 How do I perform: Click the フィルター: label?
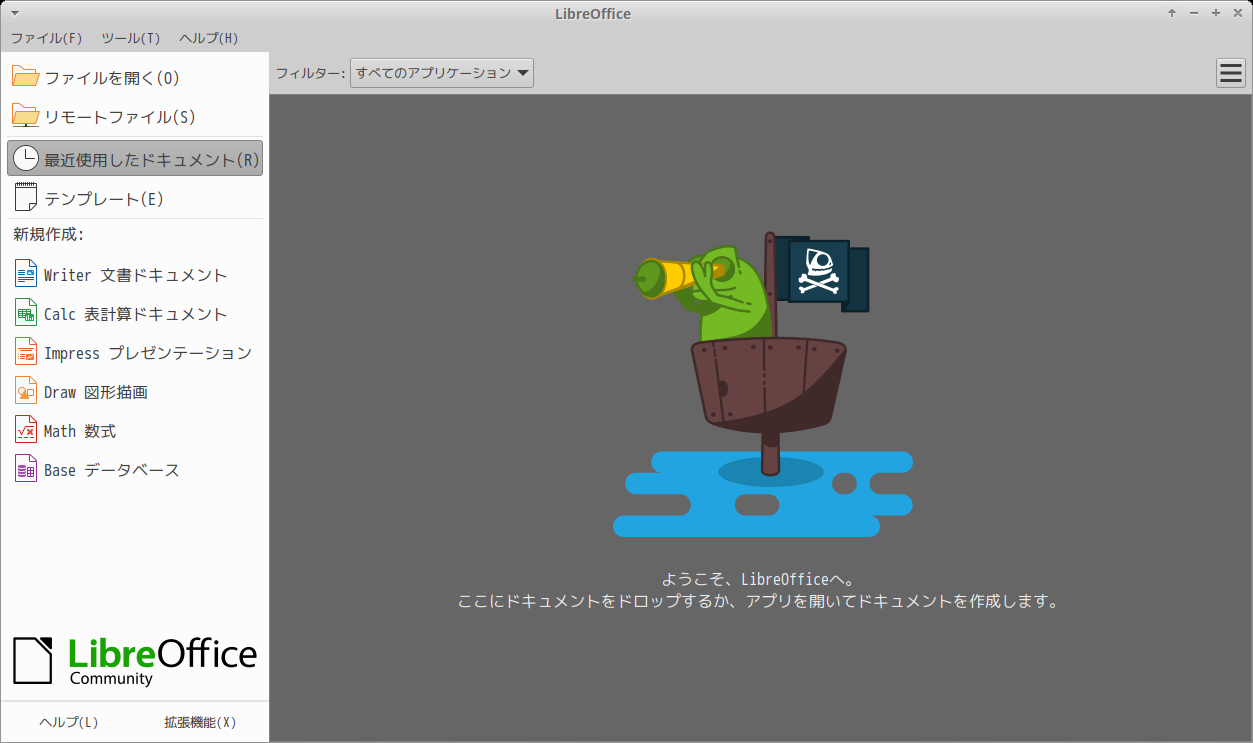point(310,73)
